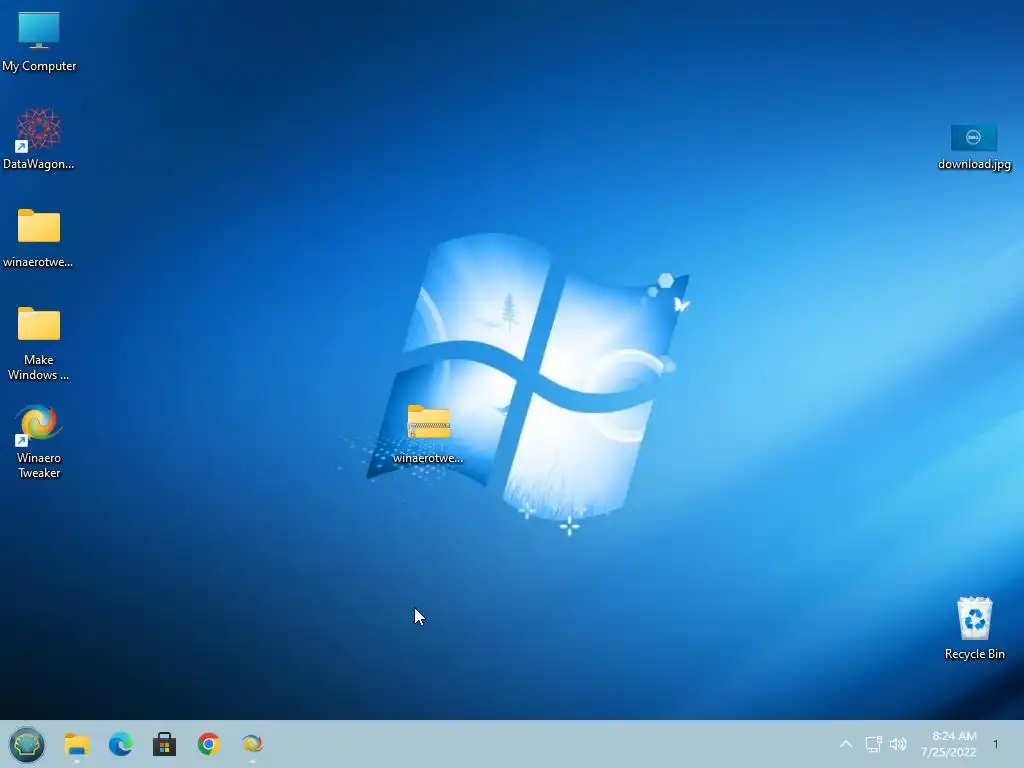Click the download.jpg file name label
Image resolution: width=1024 pixels, height=768 pixels.
point(974,164)
